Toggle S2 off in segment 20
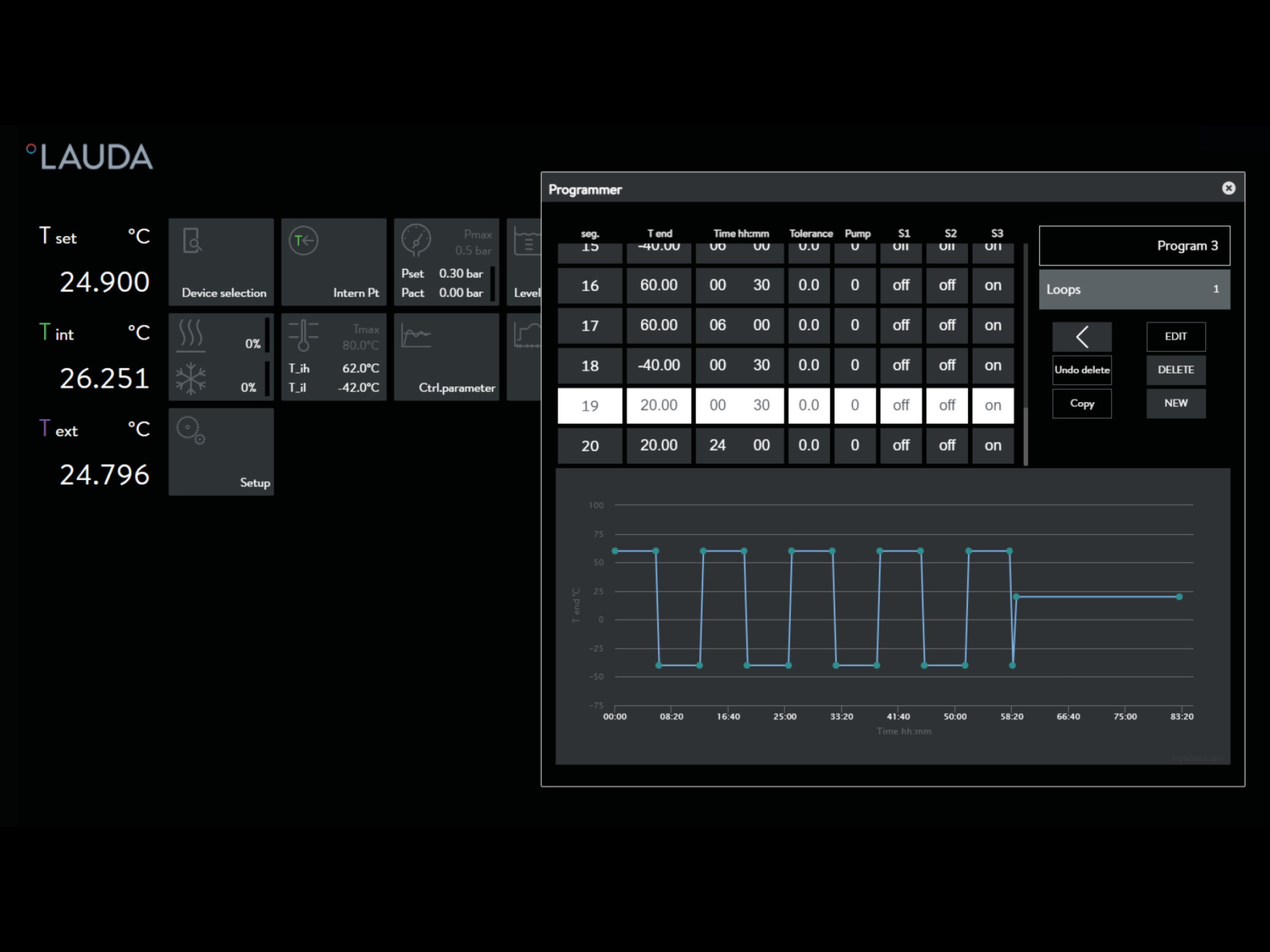 (947, 446)
